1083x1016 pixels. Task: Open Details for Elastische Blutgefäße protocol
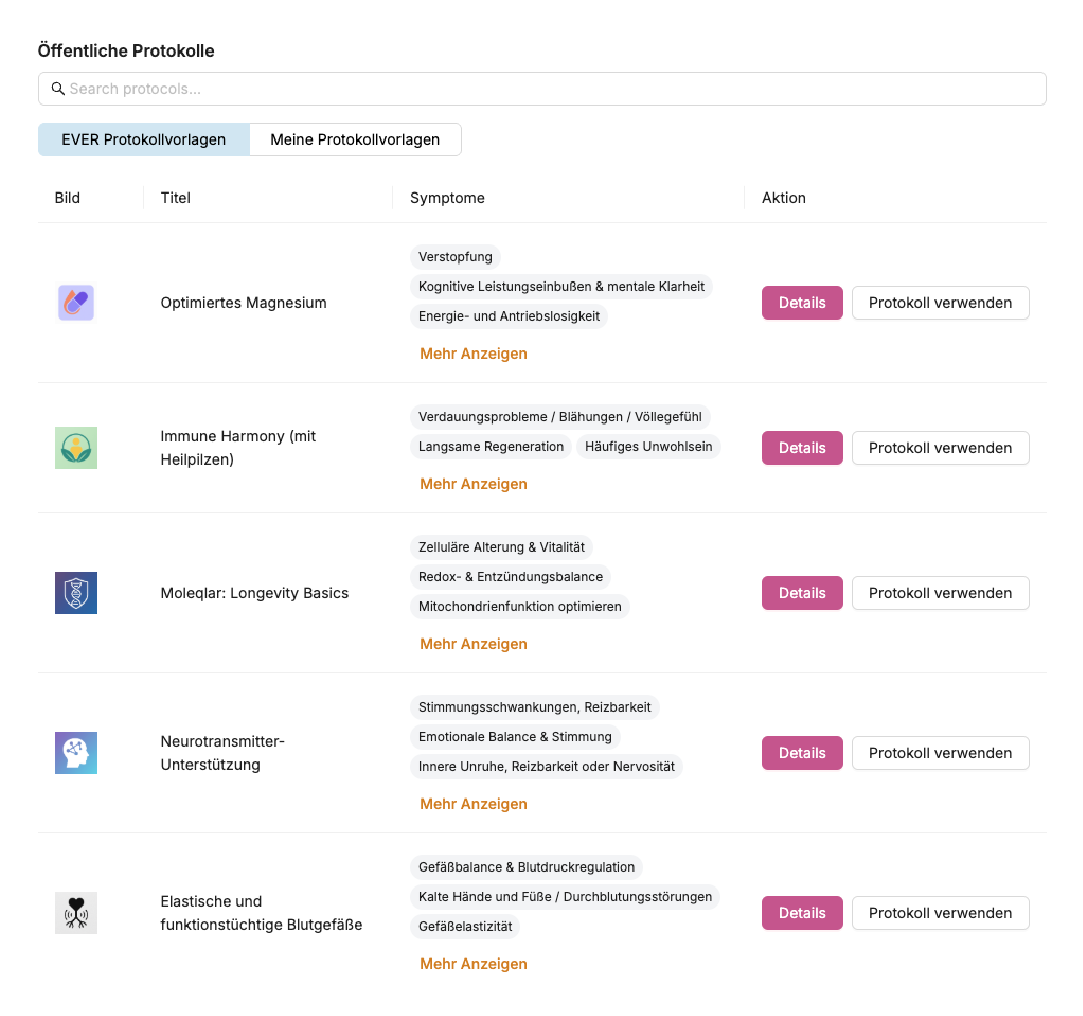[802, 913]
